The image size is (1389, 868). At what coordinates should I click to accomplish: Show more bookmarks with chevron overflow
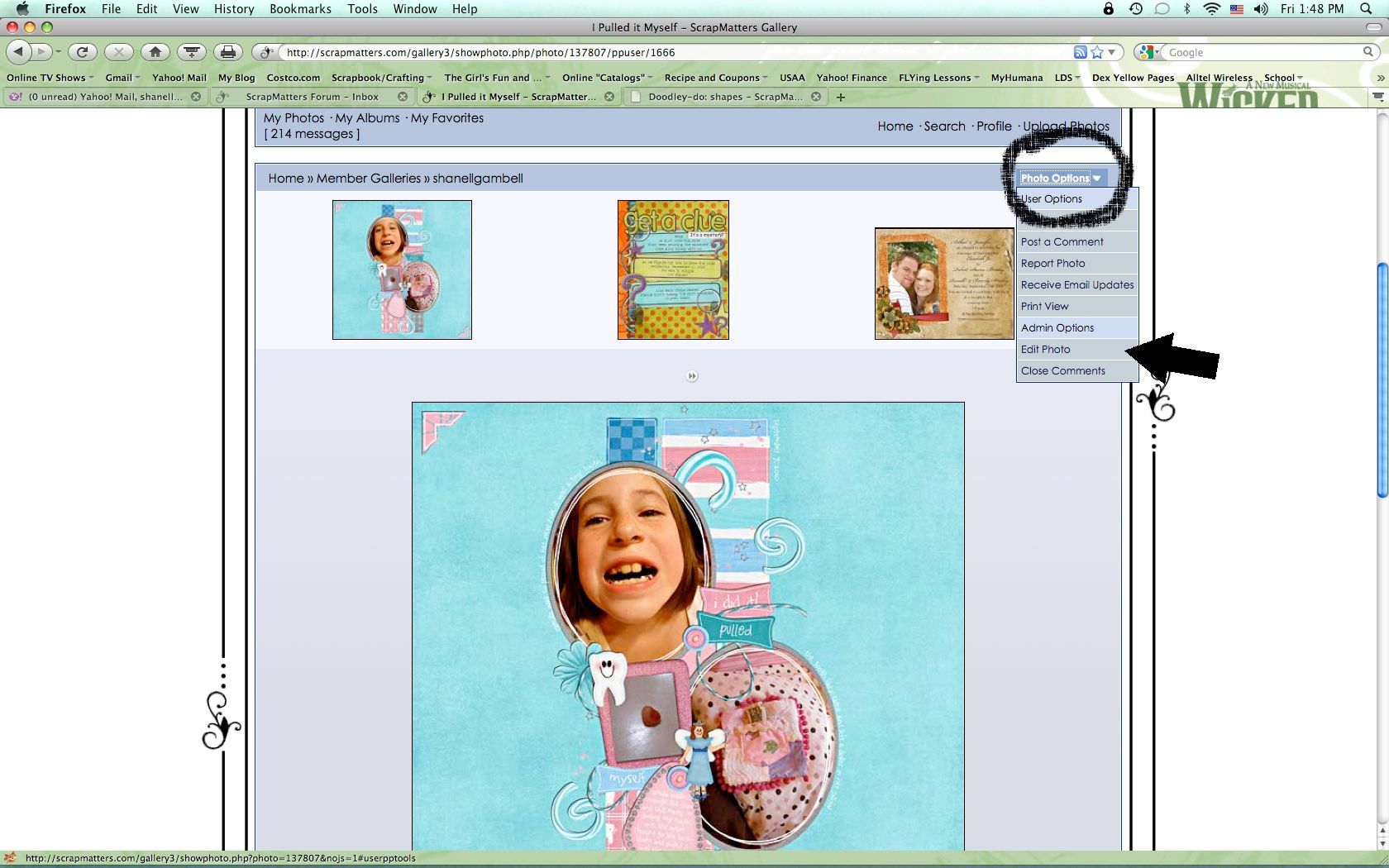click(x=1379, y=78)
